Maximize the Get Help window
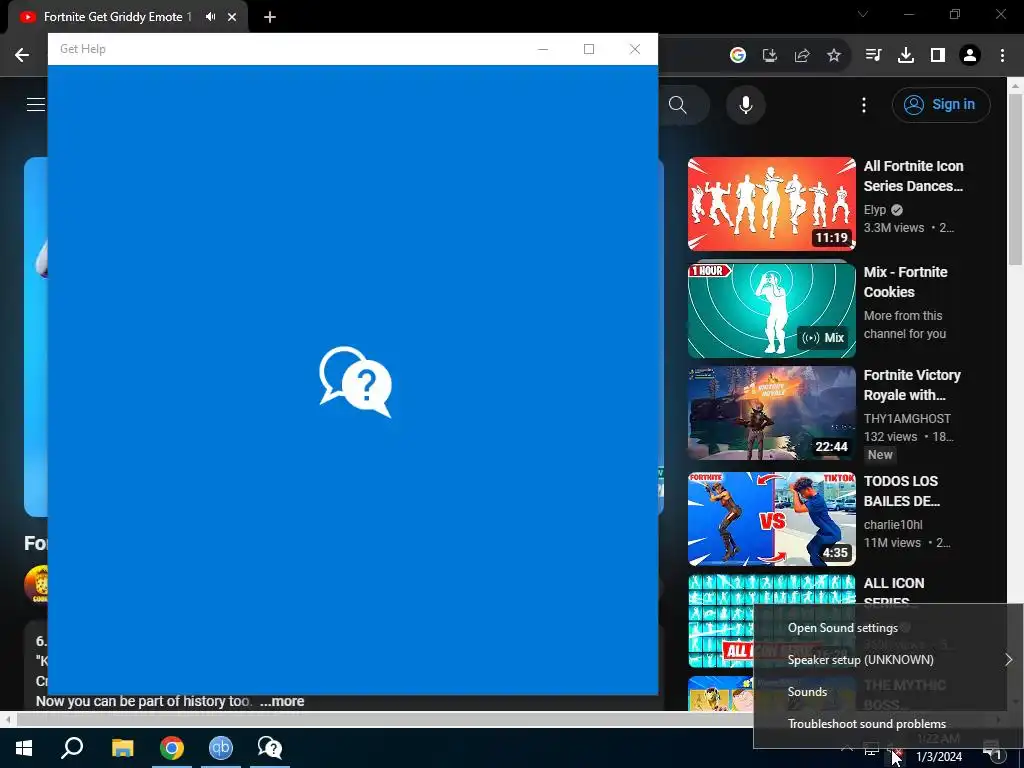 click(x=589, y=49)
